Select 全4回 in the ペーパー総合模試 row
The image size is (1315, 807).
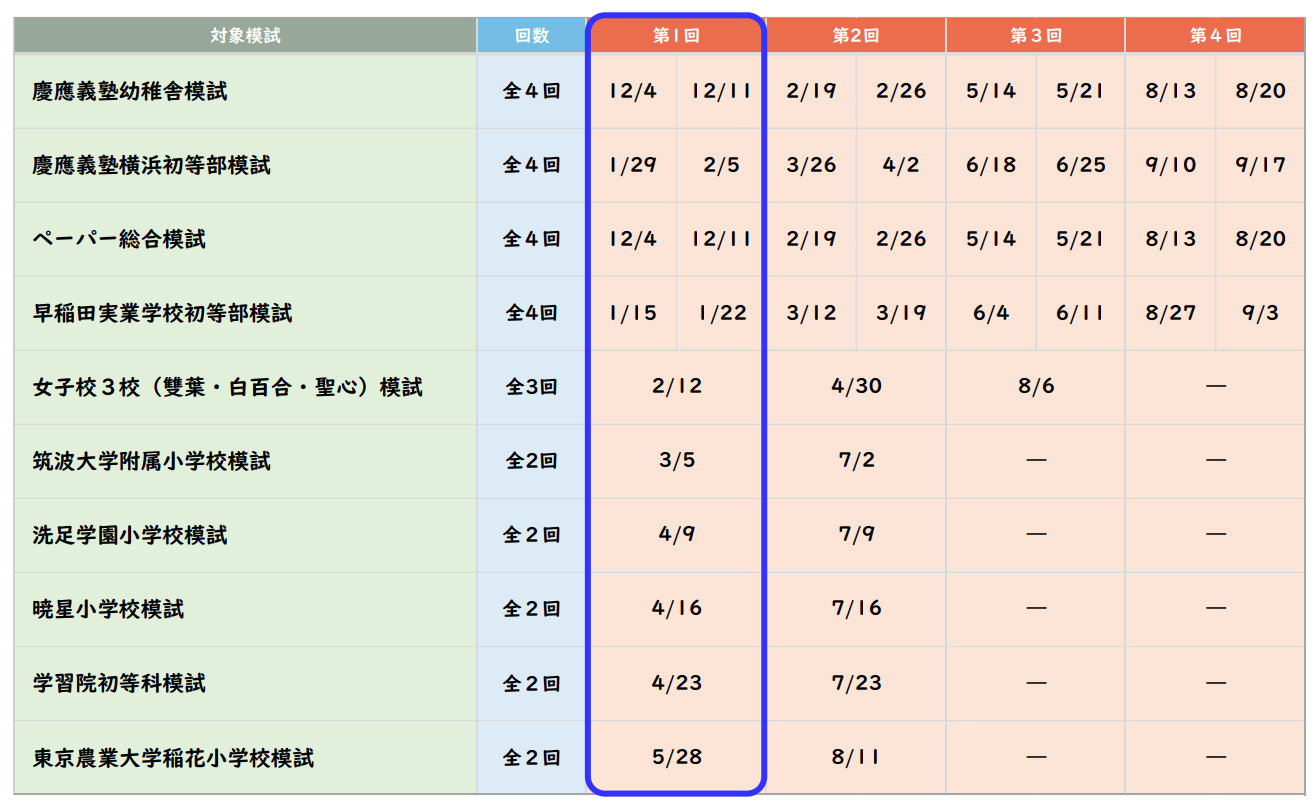click(x=531, y=239)
